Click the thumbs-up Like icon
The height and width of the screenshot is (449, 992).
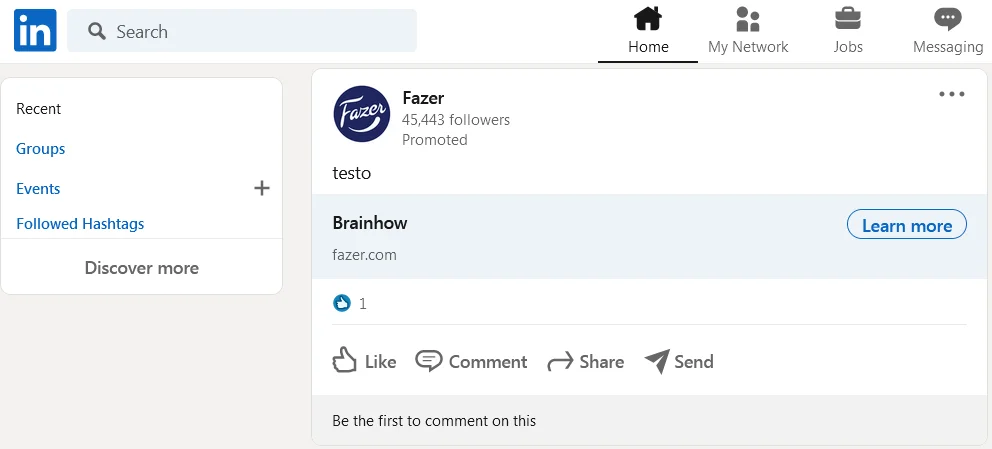[x=345, y=361]
